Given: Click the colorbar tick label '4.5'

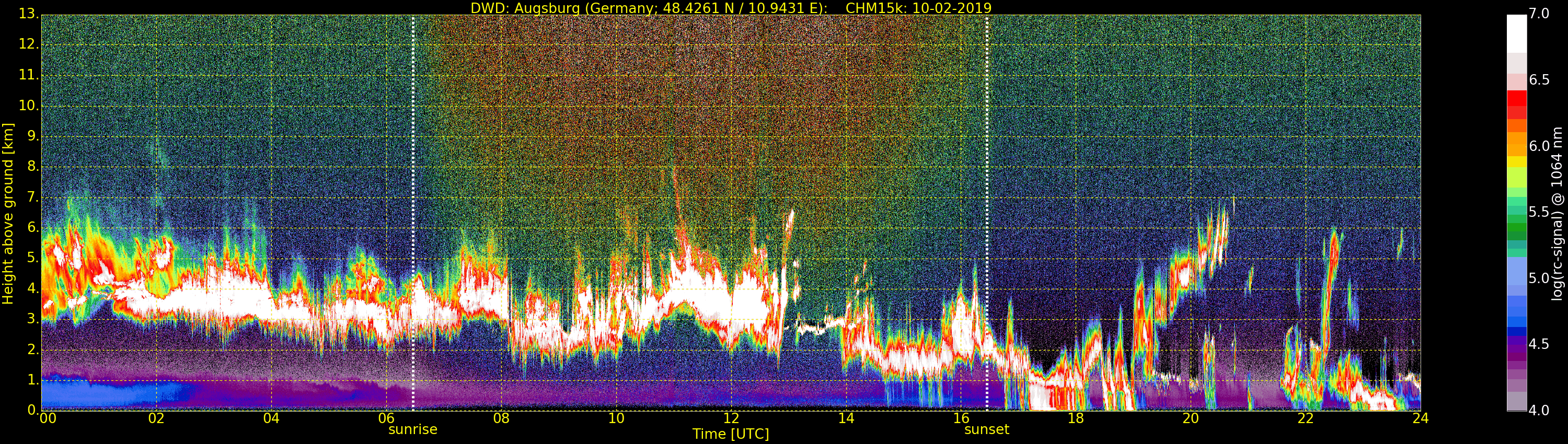Looking at the screenshot, I should (x=1540, y=344).
